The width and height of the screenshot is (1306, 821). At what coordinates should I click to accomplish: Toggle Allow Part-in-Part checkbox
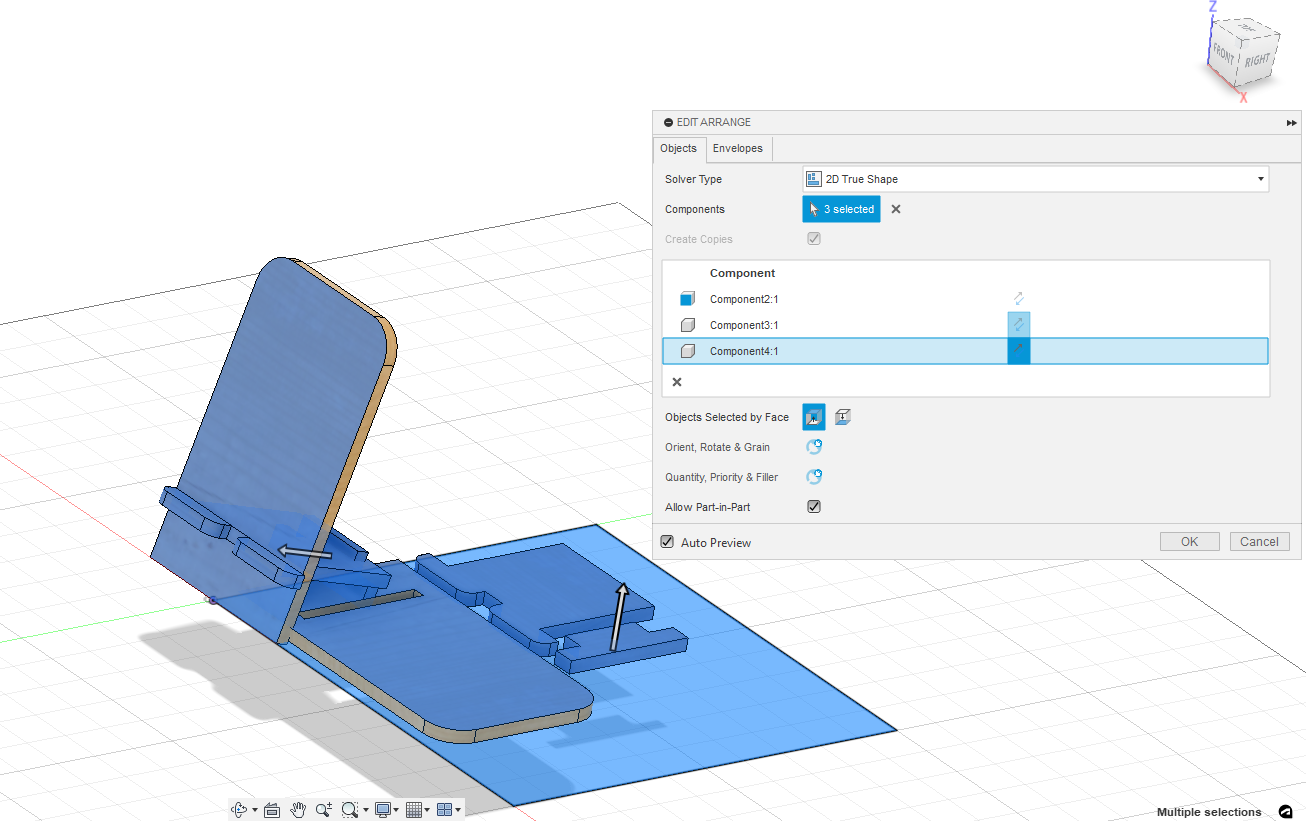[x=814, y=507]
